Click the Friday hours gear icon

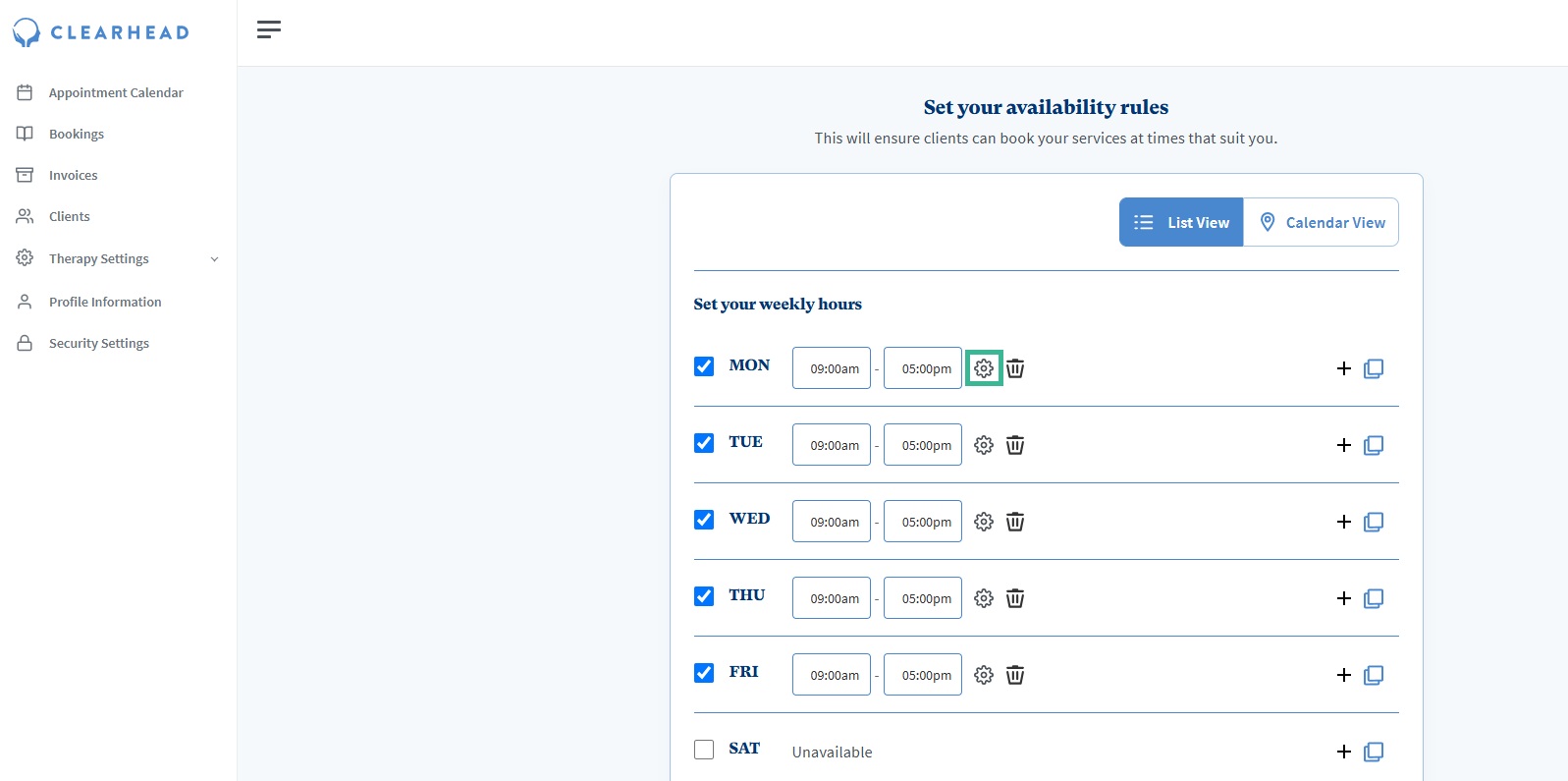(984, 675)
